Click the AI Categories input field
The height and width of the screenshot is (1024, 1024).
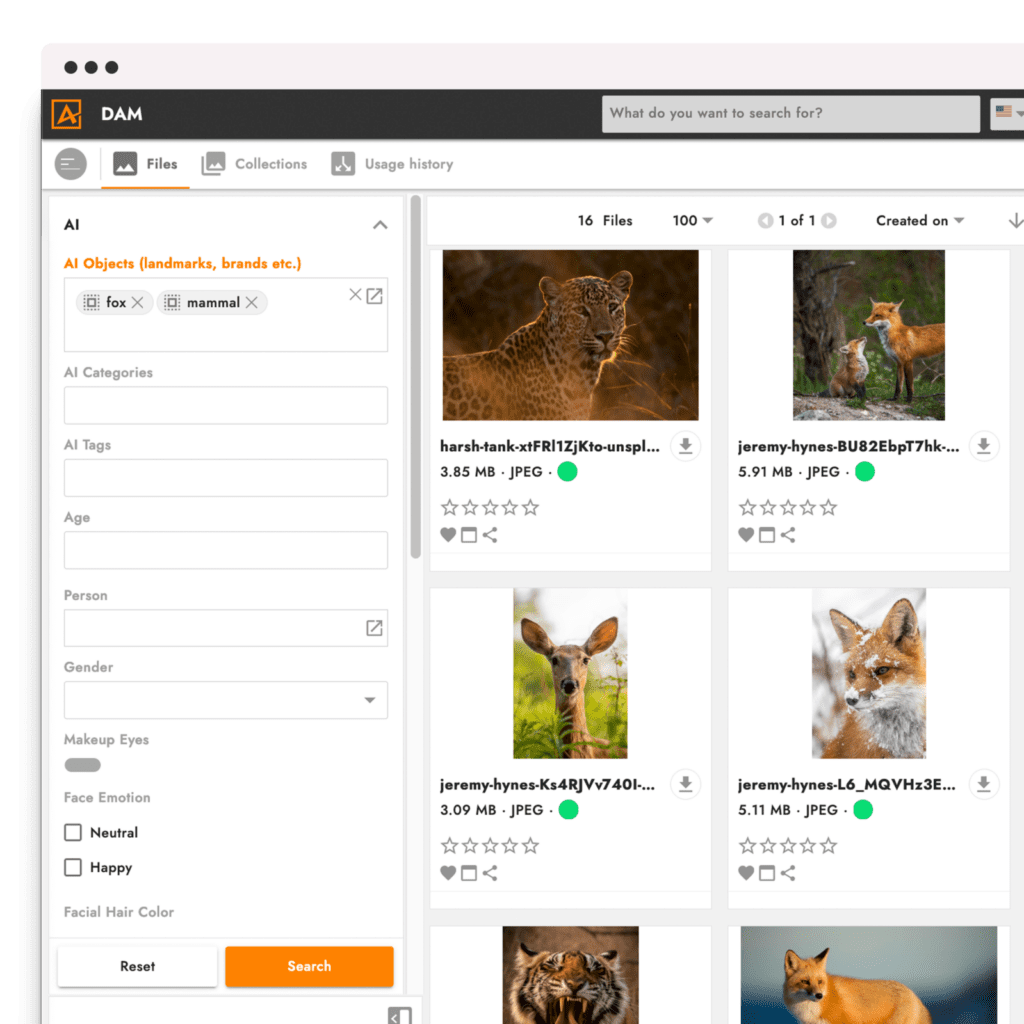coord(226,406)
